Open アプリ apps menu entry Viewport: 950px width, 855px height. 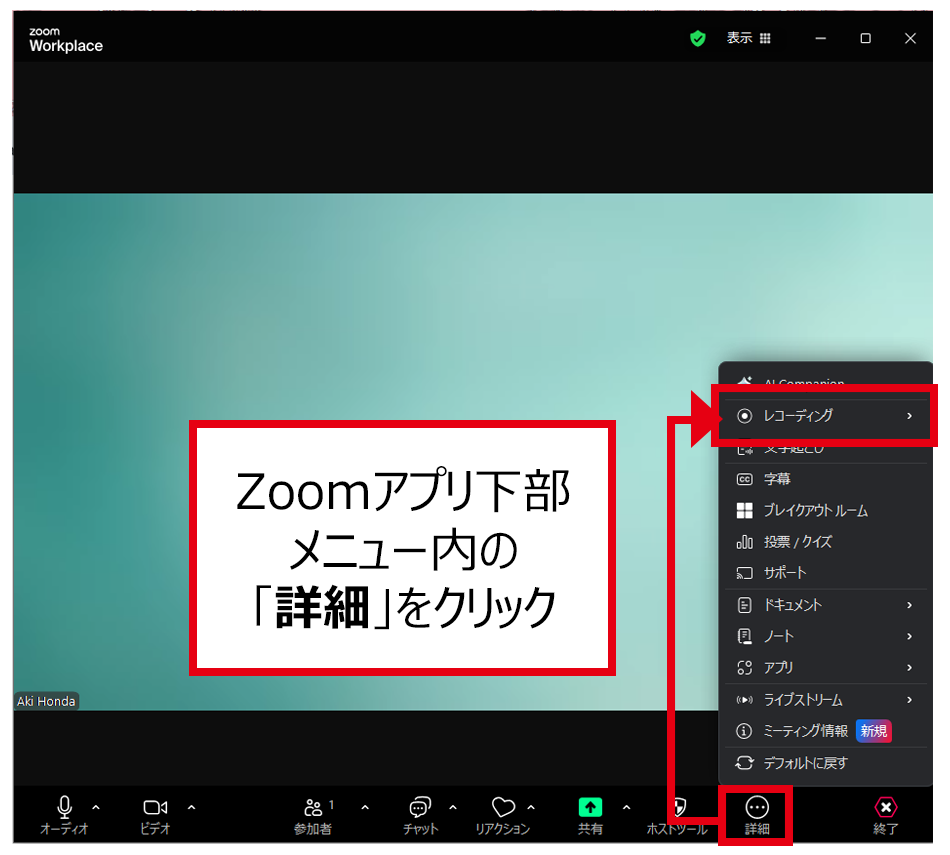(x=825, y=668)
